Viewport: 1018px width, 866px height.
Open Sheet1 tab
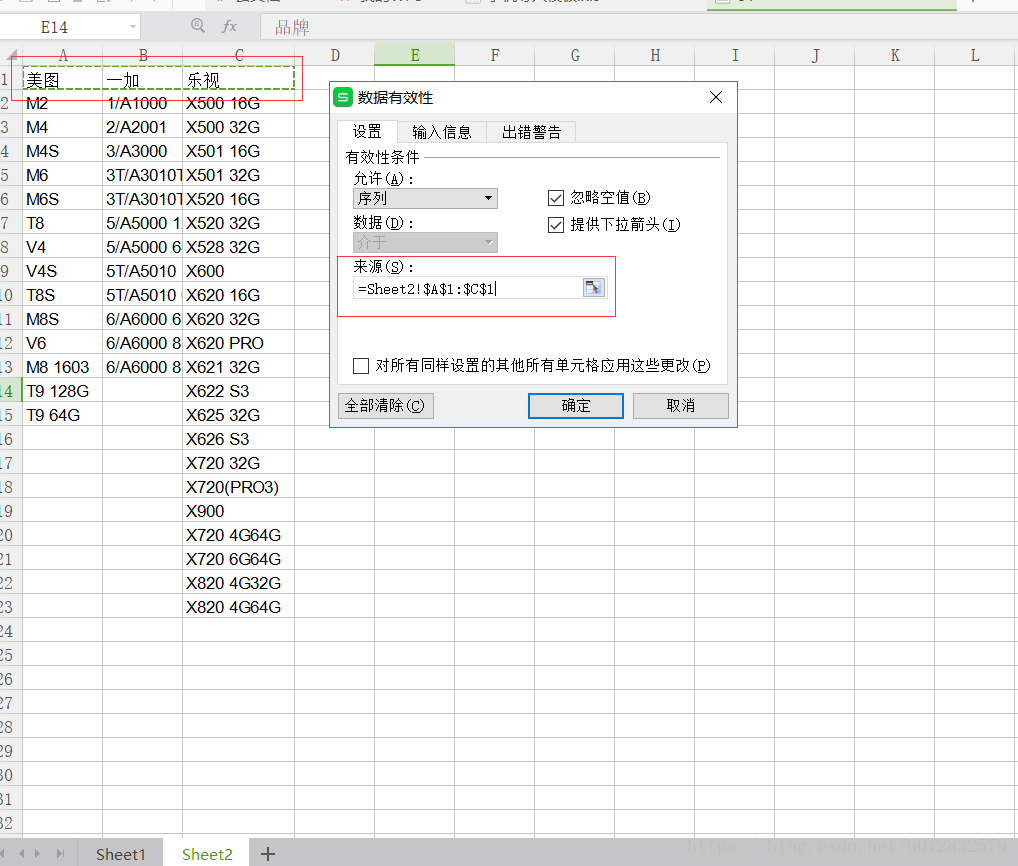tap(121, 854)
